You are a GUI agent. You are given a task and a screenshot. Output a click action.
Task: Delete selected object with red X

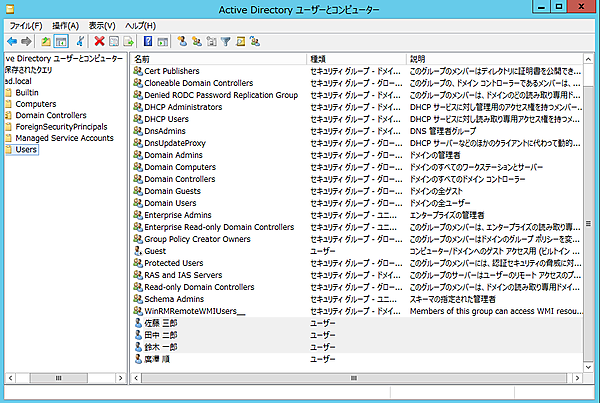99,41
